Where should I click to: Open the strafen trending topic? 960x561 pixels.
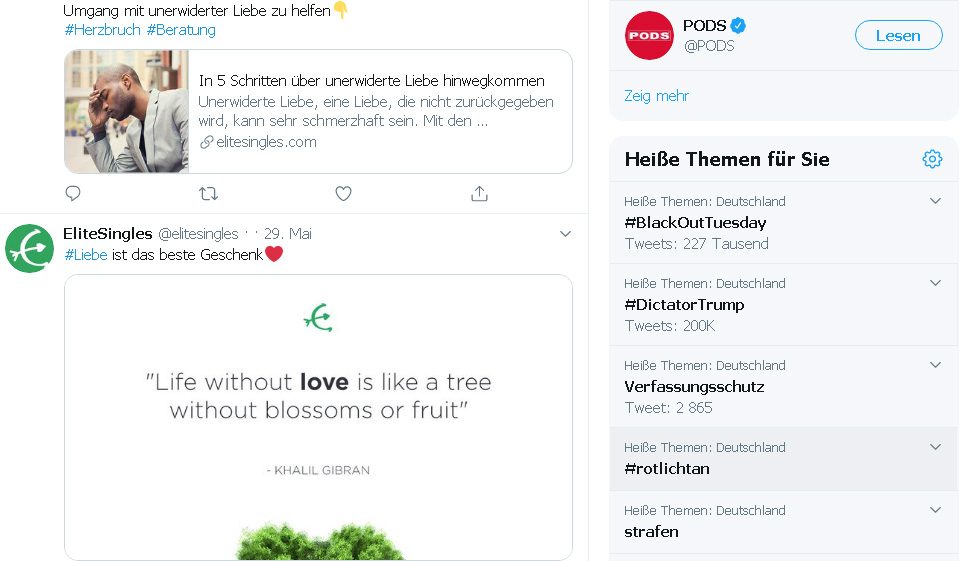coord(651,531)
